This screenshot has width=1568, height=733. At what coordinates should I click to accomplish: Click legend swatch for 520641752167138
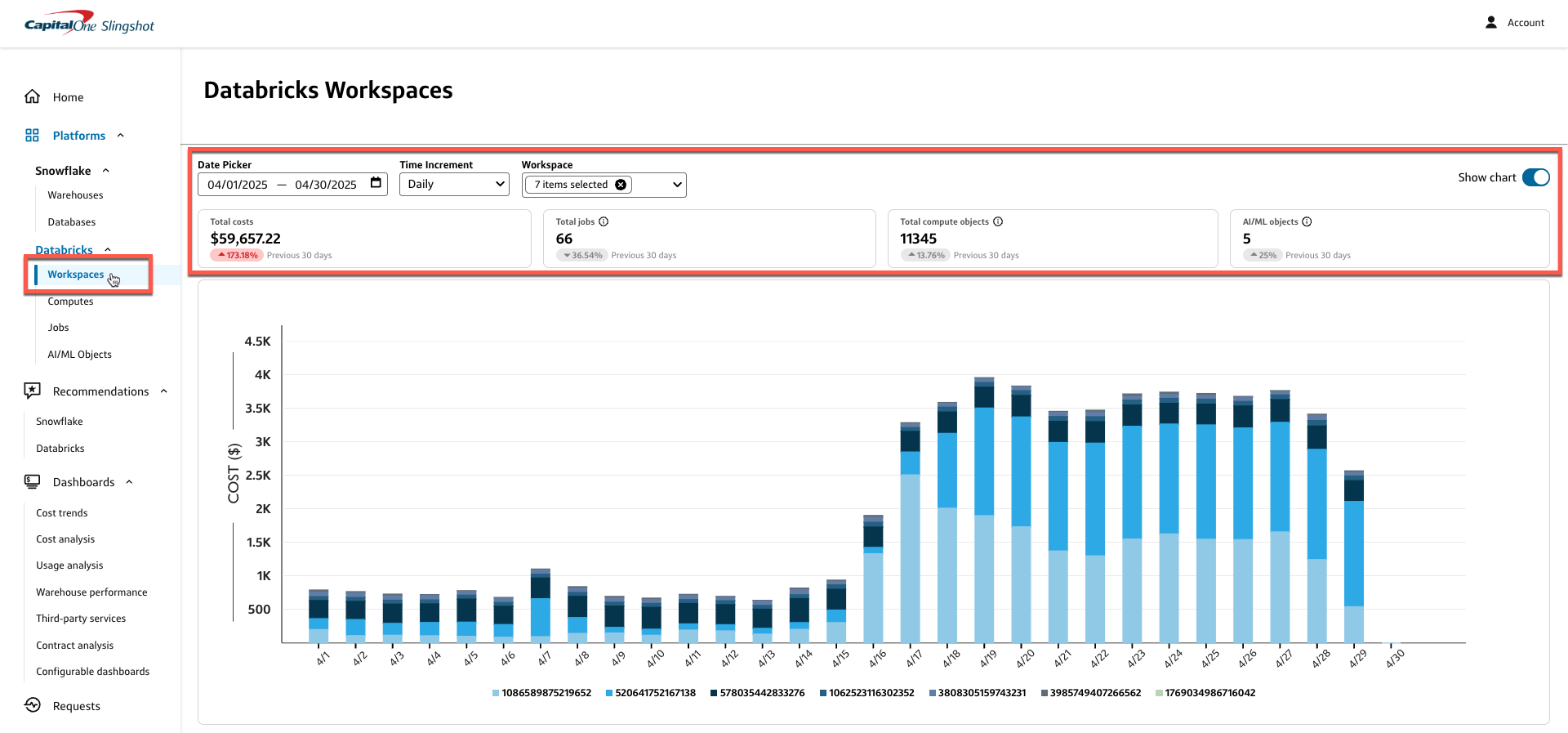point(609,693)
